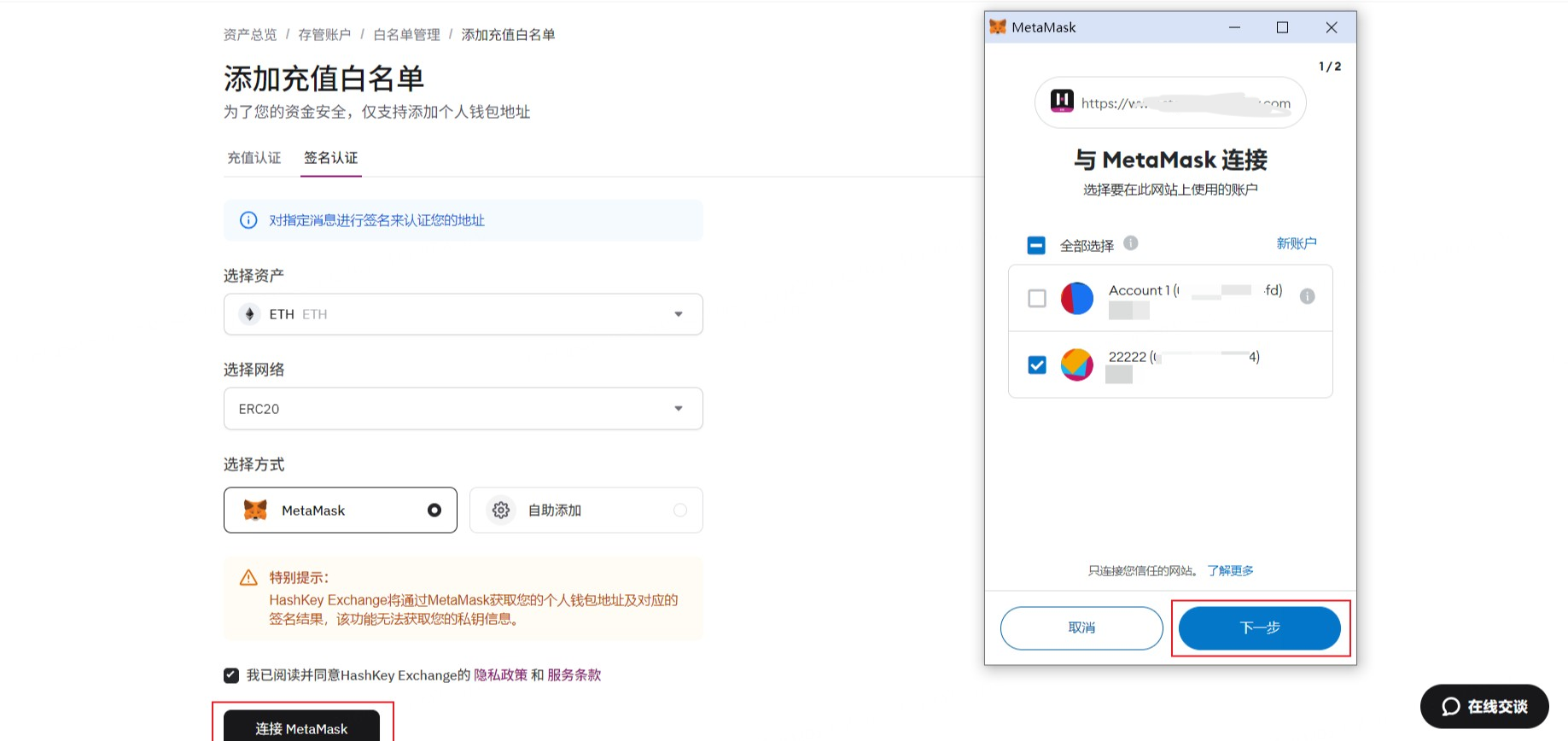Uncheck the 22222 account checkbox
1568x741 pixels.
coord(1037,365)
